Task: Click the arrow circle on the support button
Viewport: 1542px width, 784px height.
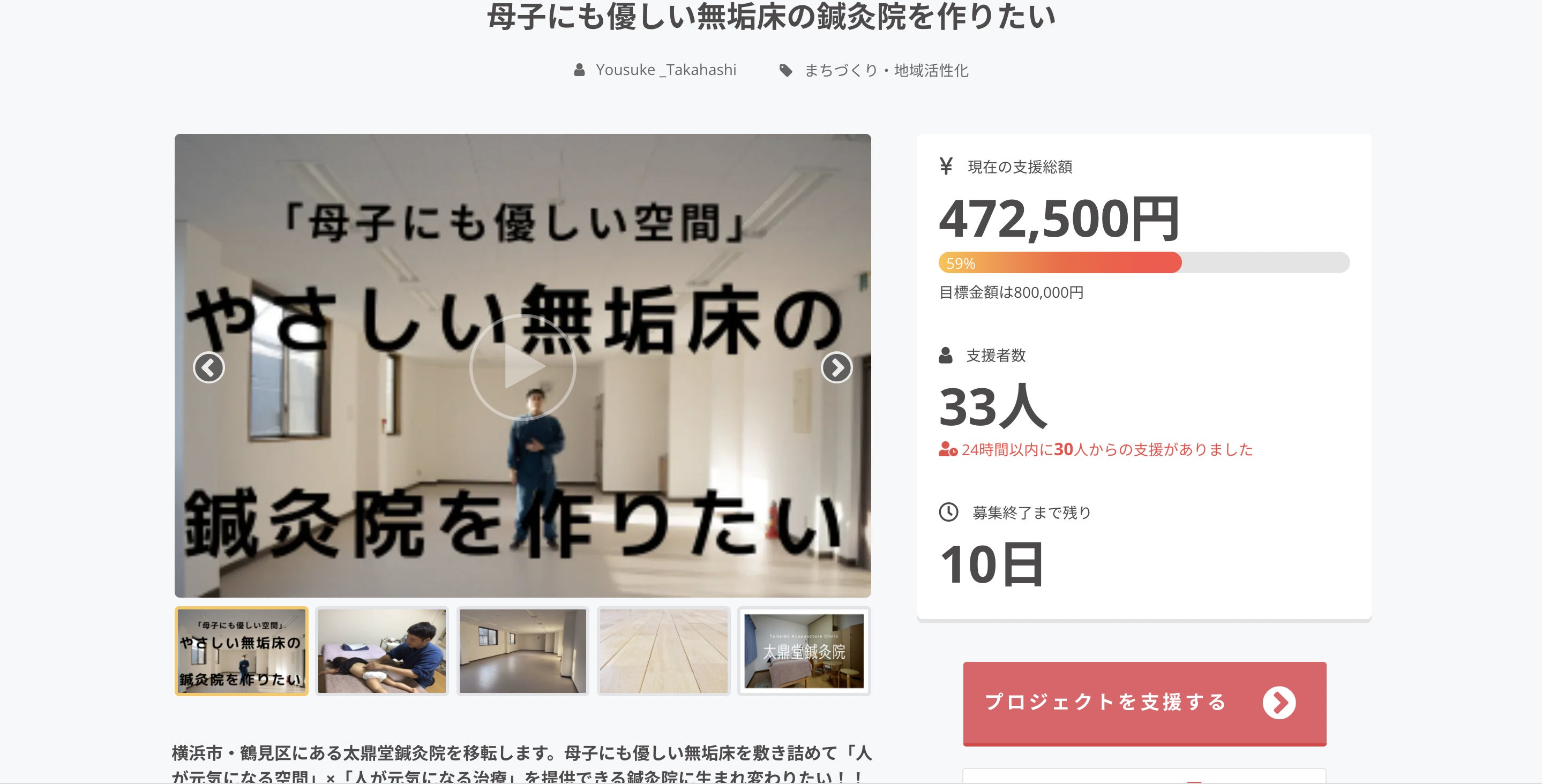Action: pos(1278,703)
